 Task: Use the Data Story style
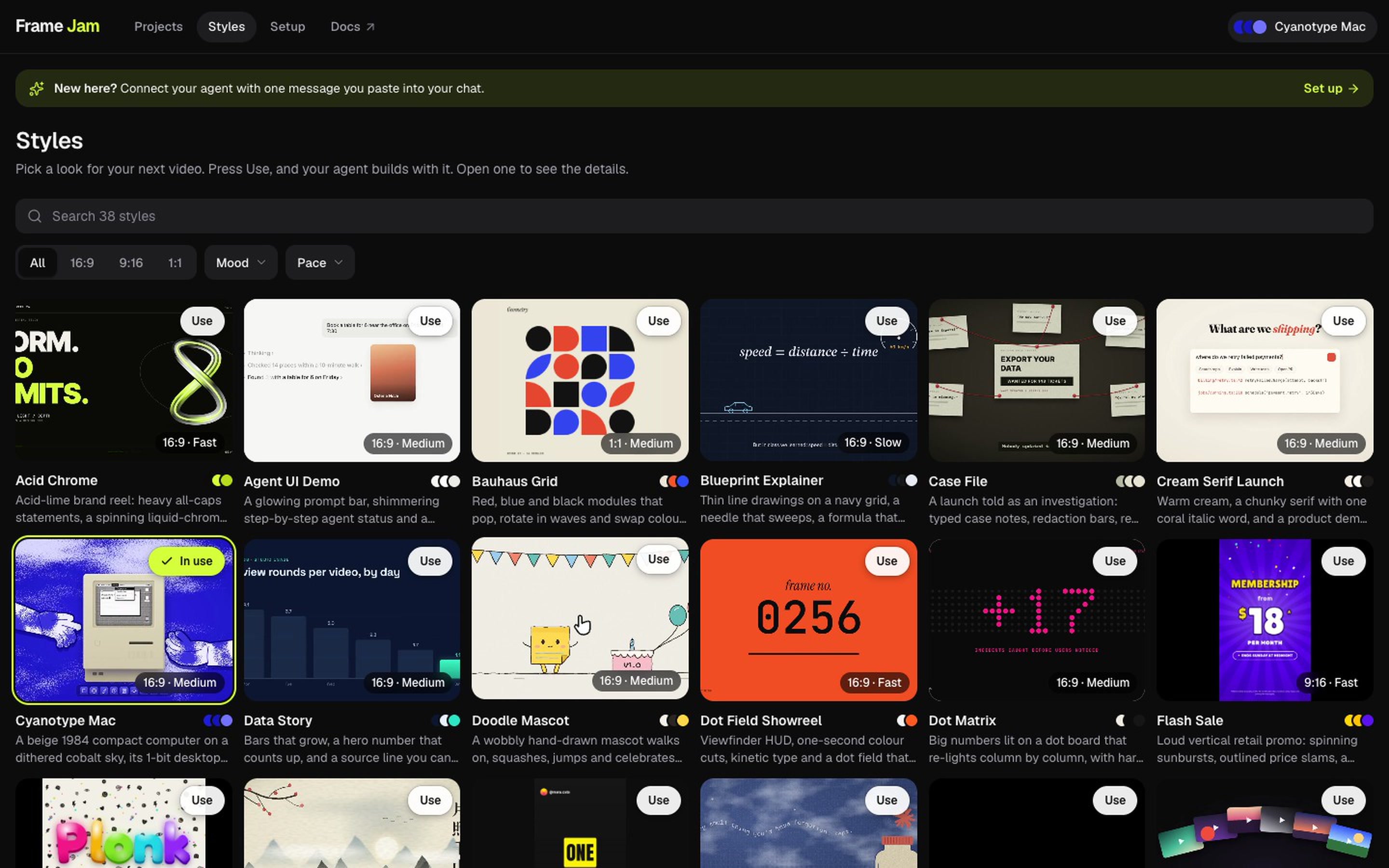point(431,561)
